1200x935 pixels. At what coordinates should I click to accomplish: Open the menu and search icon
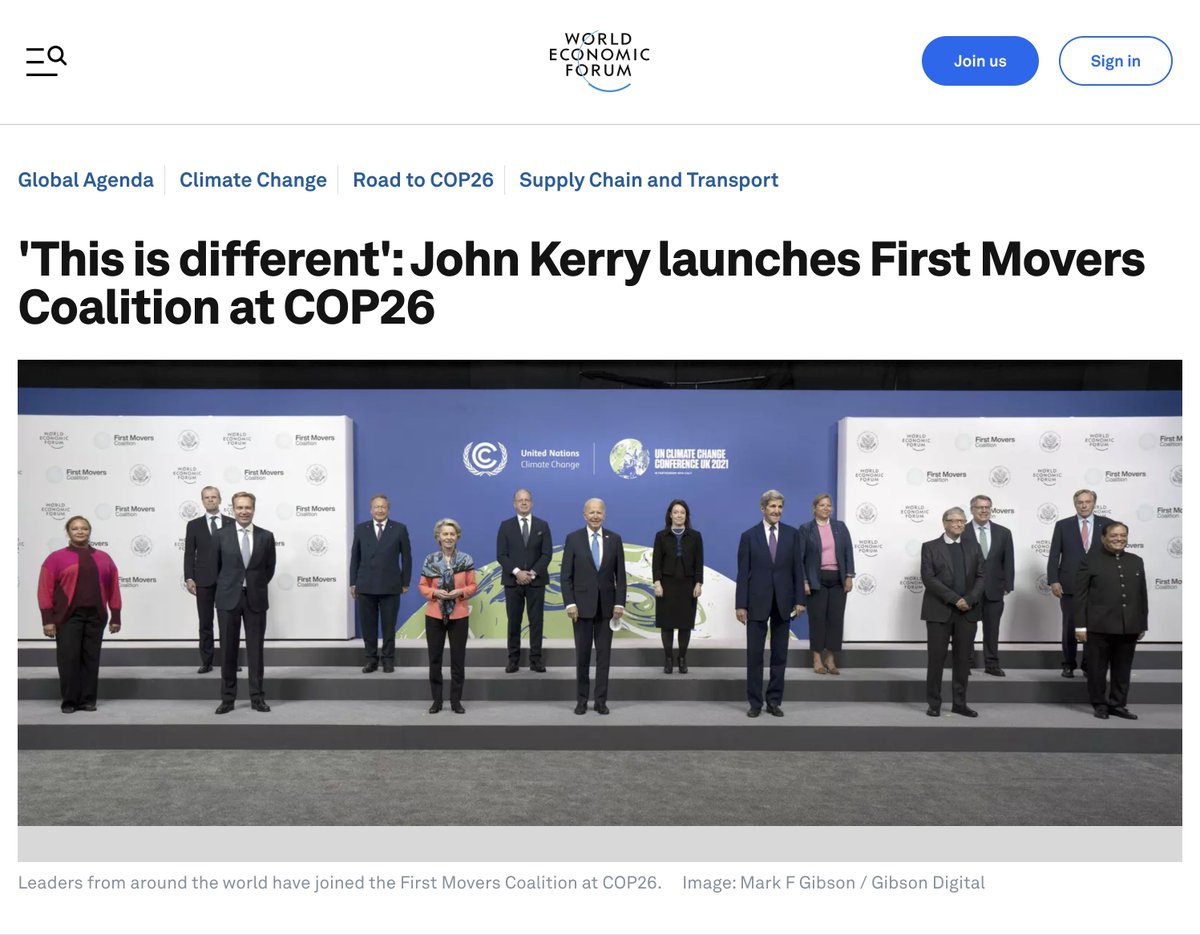[x=46, y=61]
